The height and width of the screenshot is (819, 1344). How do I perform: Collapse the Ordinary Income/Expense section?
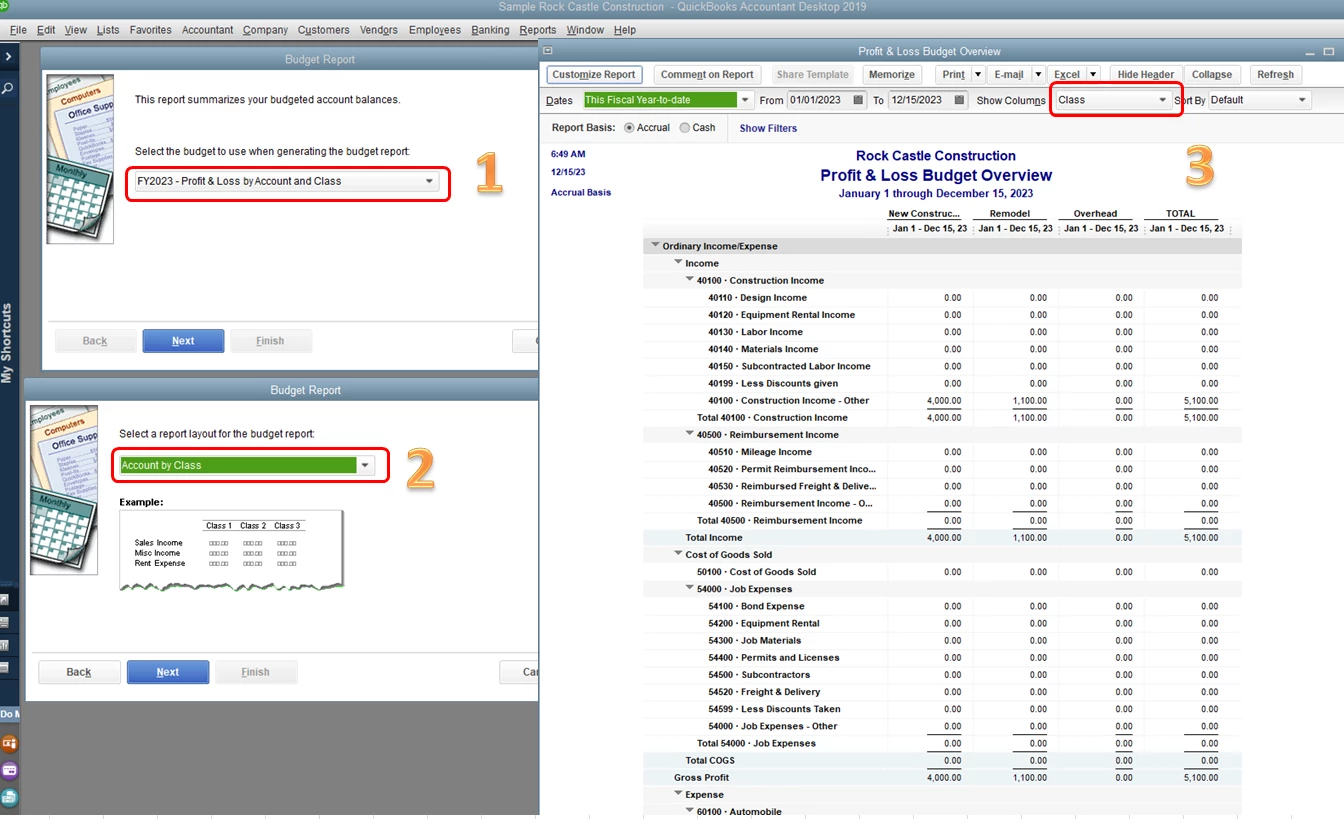click(655, 245)
